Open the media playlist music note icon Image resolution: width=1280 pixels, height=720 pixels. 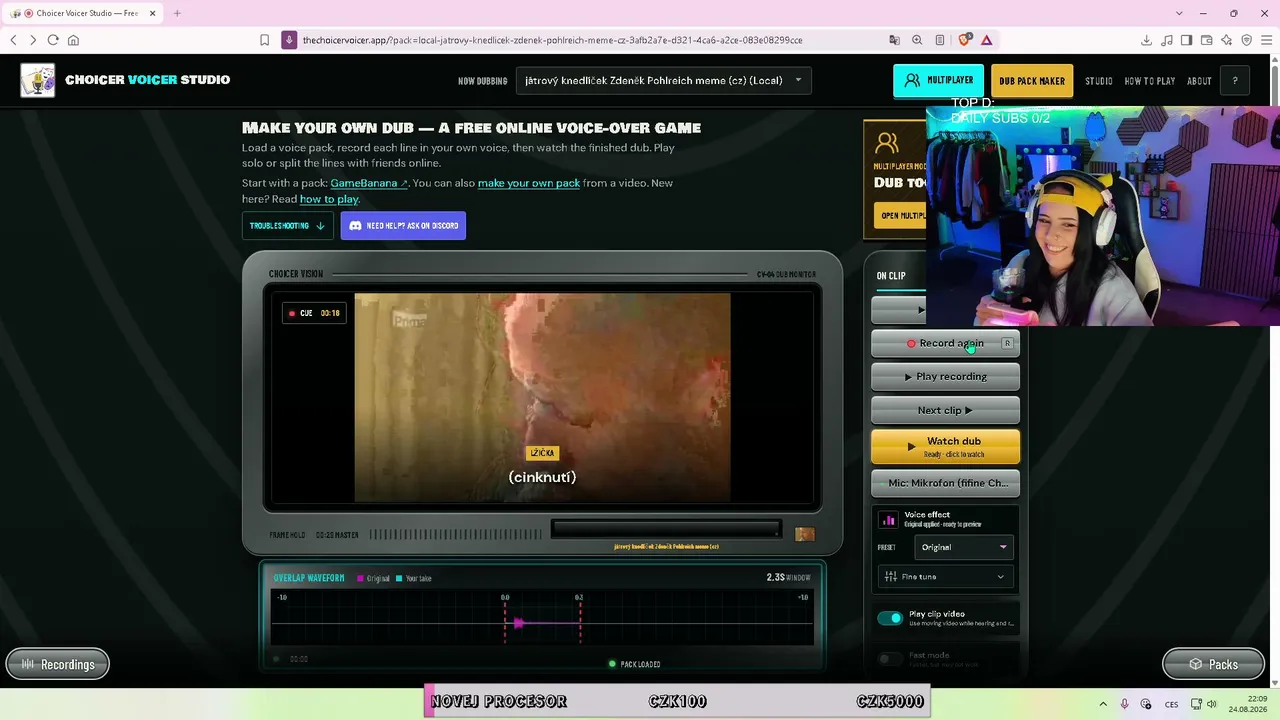(1167, 40)
